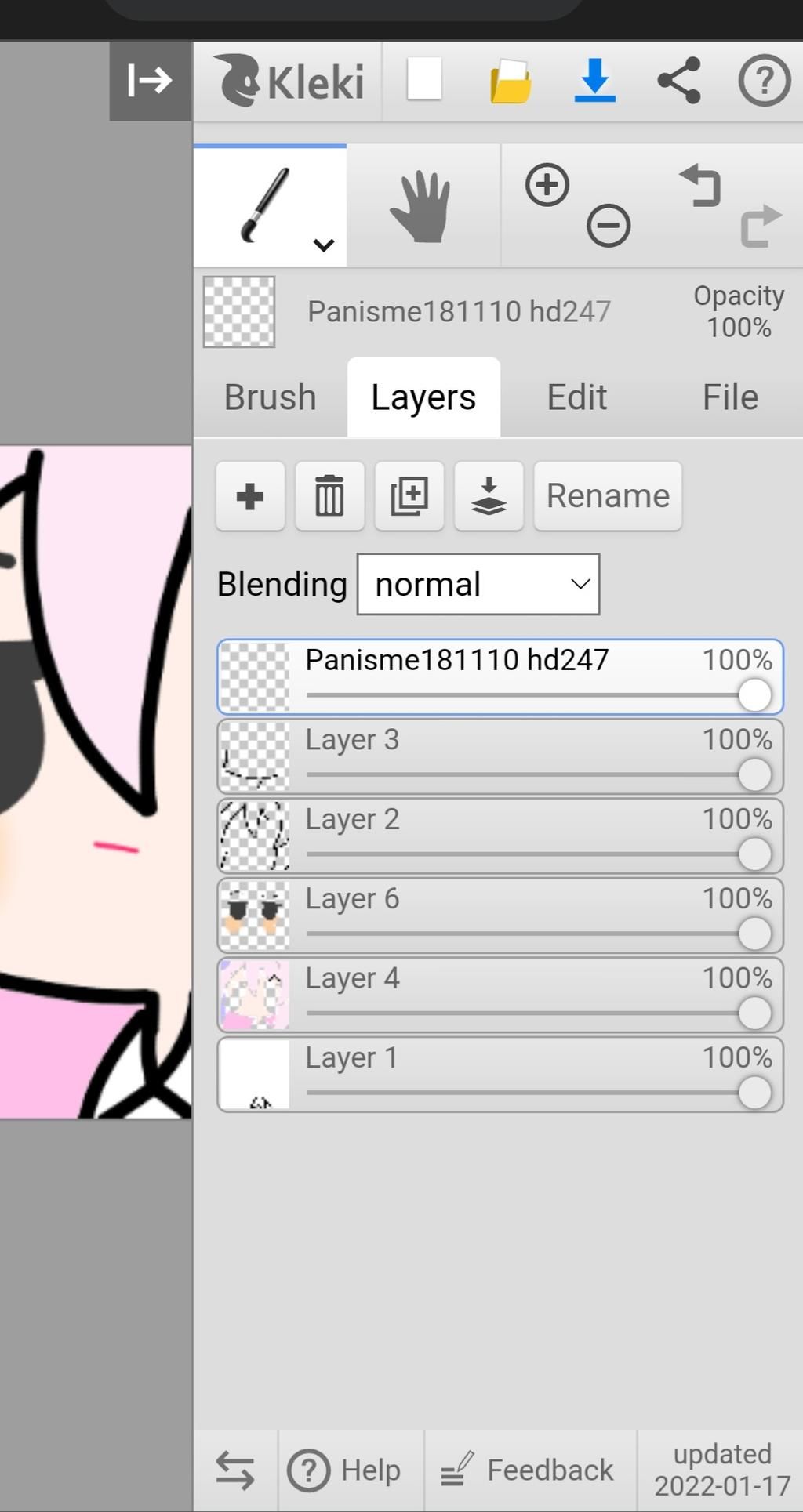The width and height of the screenshot is (803, 1512).
Task: Click Layer 6 opacity slider handle
Action: (754, 934)
